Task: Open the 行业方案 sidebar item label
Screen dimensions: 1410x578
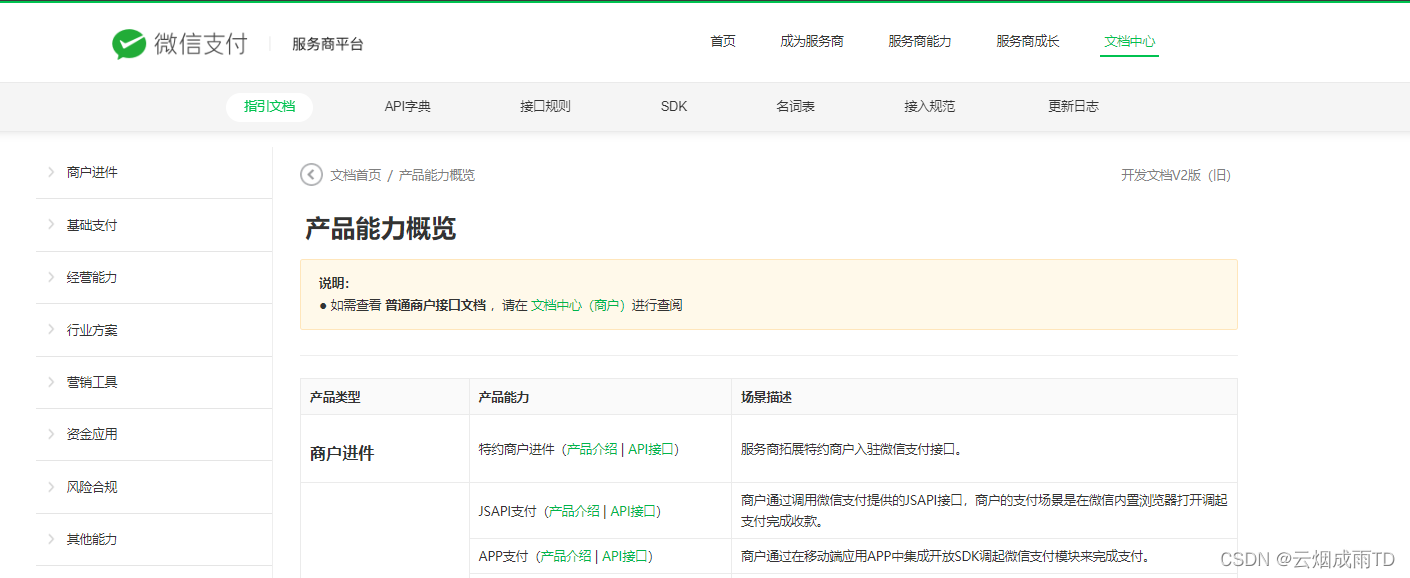Action: click(x=92, y=330)
